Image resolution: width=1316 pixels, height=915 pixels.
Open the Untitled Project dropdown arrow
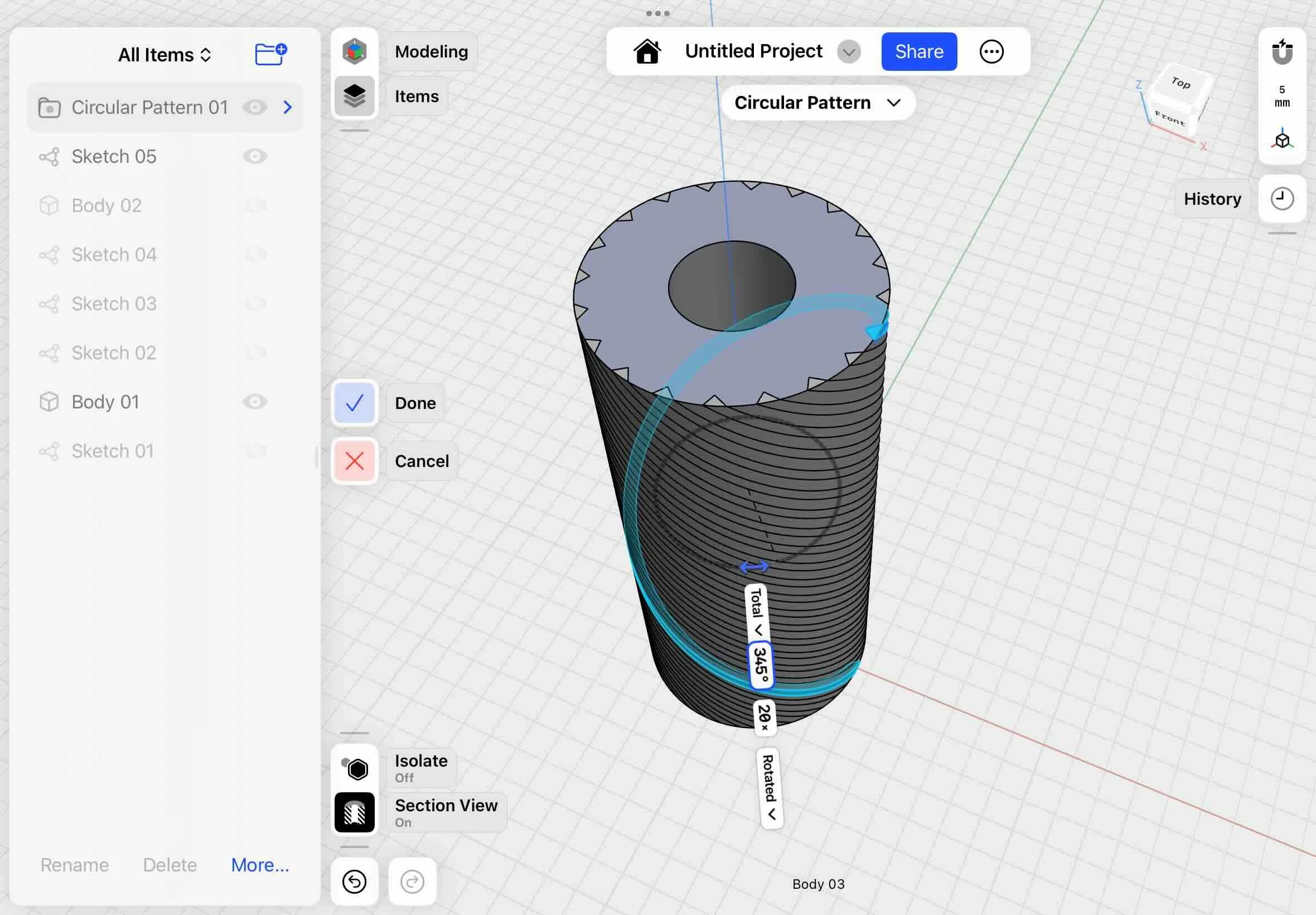[849, 51]
